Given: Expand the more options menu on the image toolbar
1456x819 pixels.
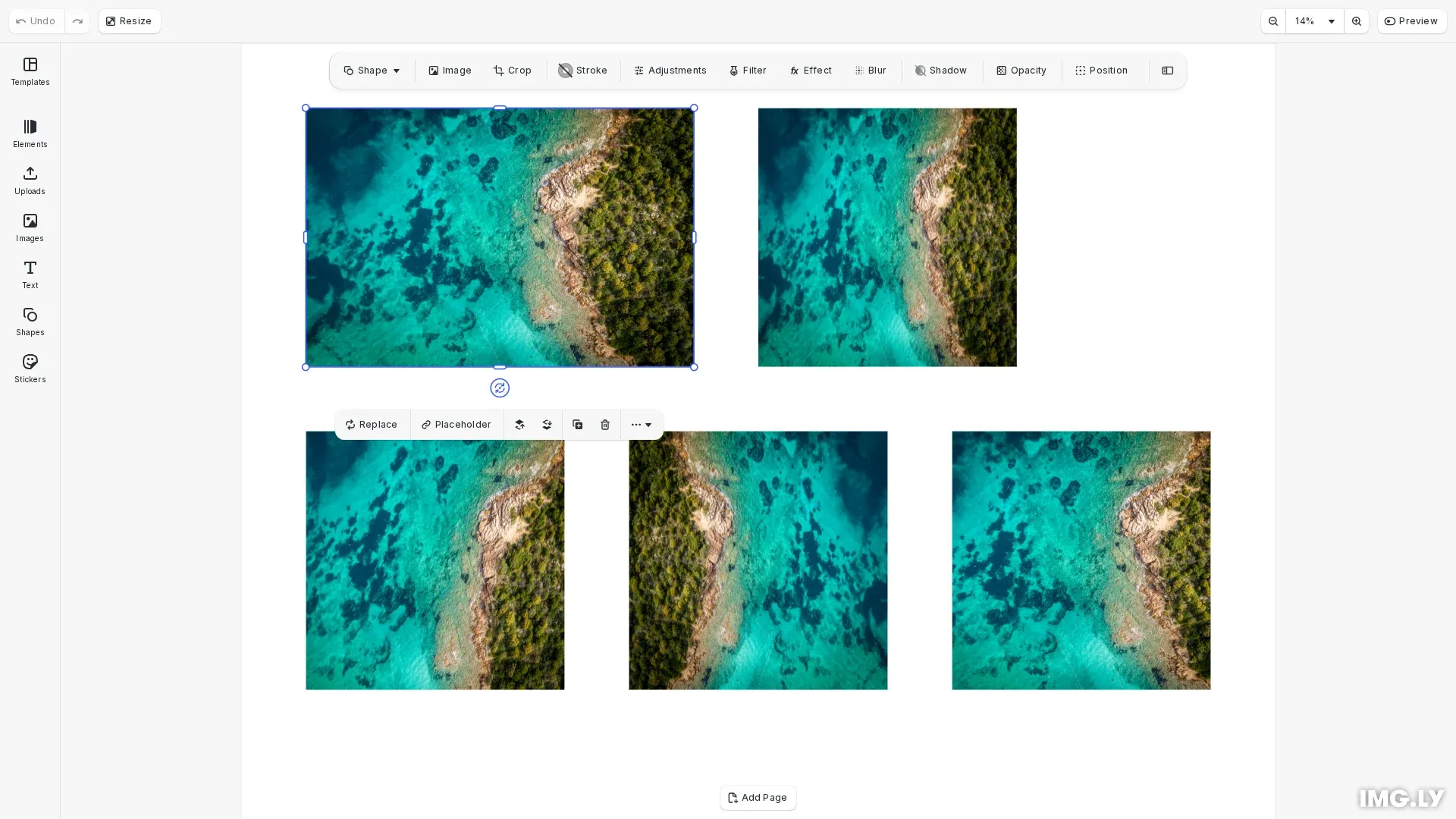Looking at the screenshot, I should click(641, 425).
